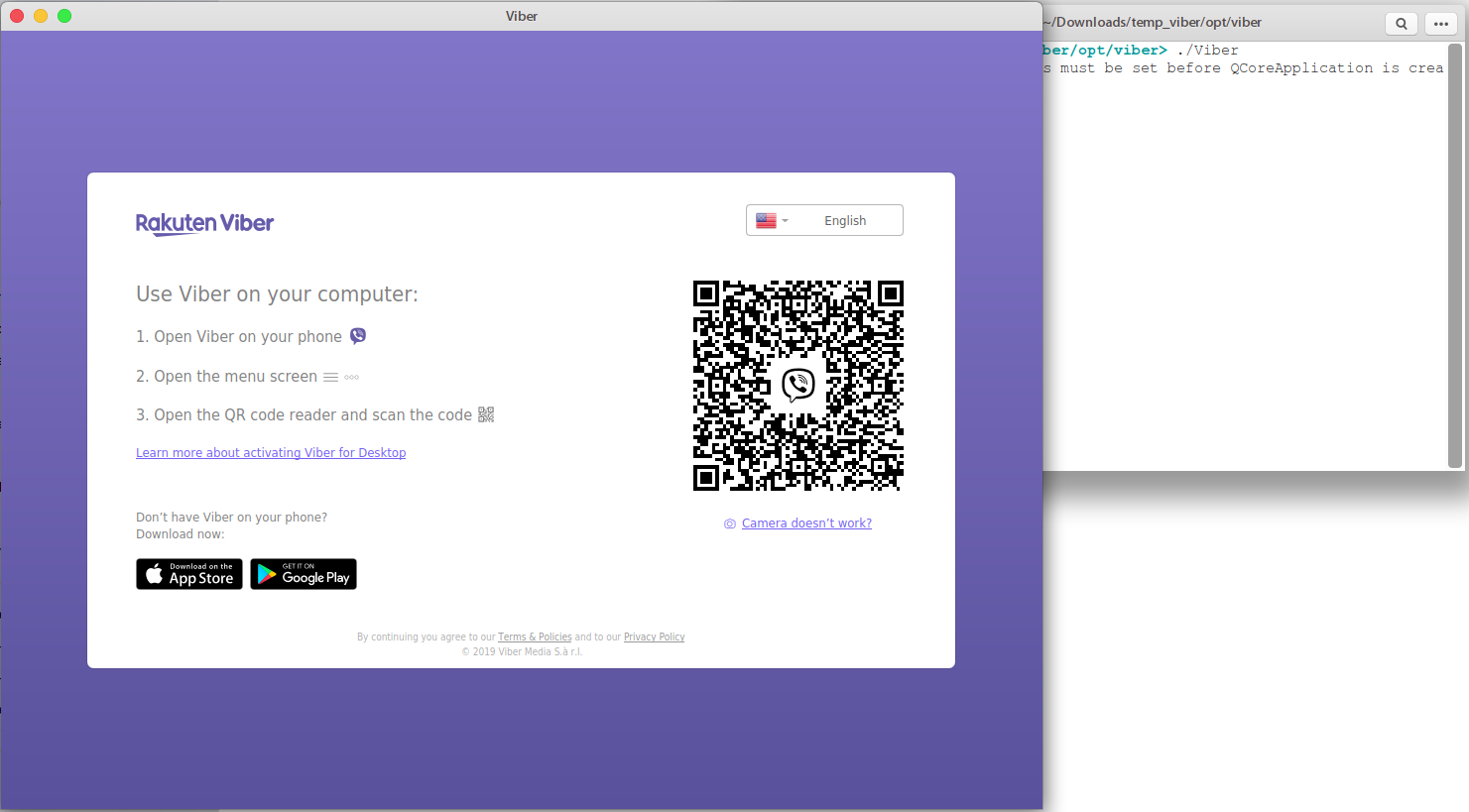Viewport: 1469px width, 812px height.
Task: Click the '1. Open Viber on your phone' text
Action: [x=239, y=337]
